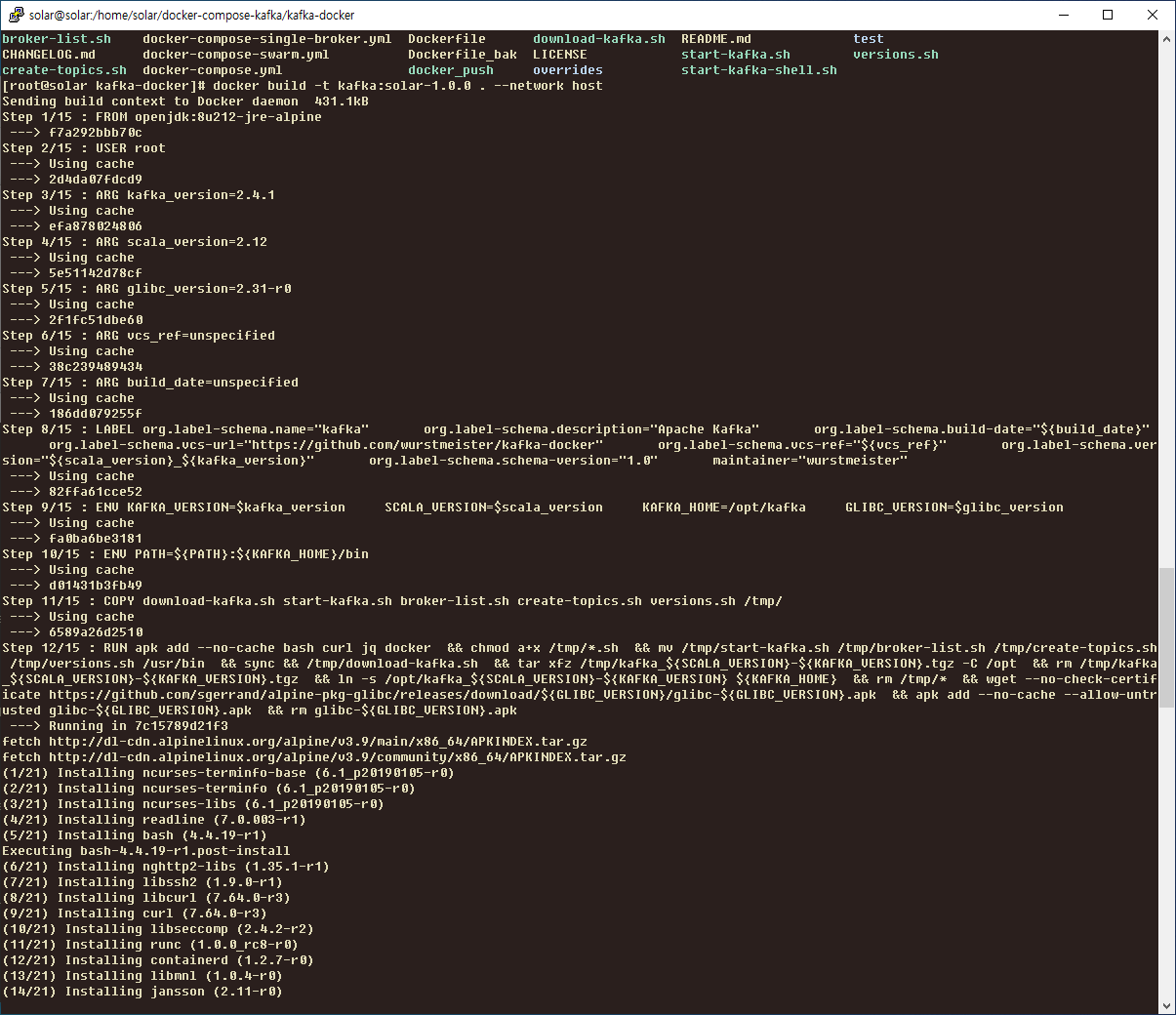The image size is (1176, 1015).
Task: Click '(1/21) Installing ncurses-terminfo-base' line
Action: (x=228, y=773)
